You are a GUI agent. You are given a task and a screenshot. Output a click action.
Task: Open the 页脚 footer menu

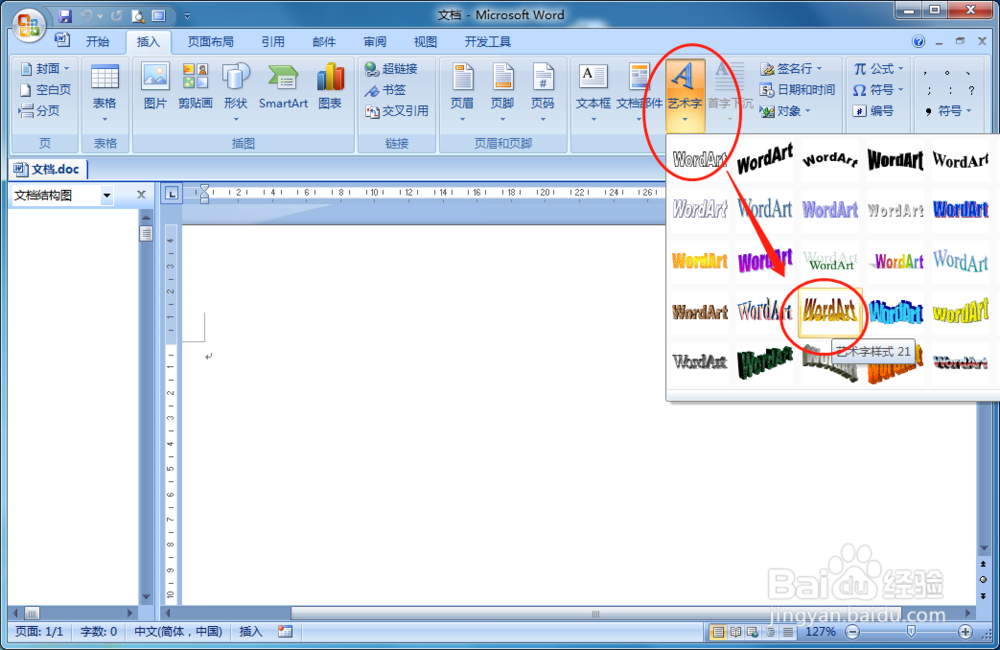point(503,93)
